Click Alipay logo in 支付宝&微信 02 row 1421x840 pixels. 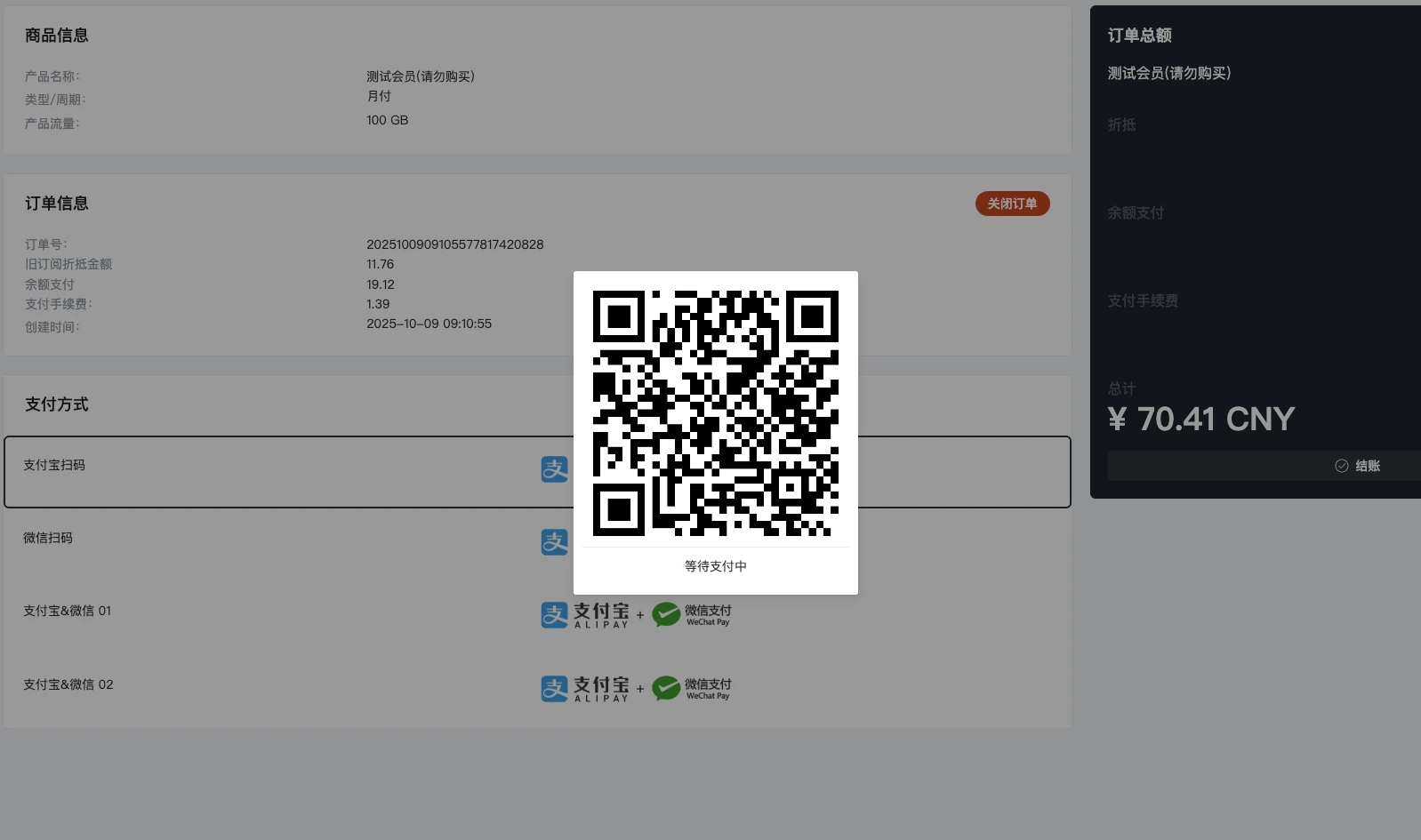coord(585,689)
